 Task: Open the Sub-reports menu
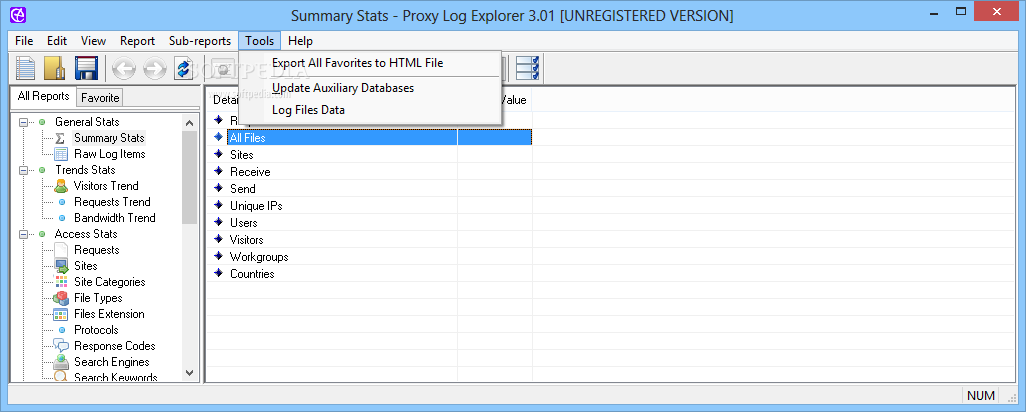click(x=200, y=41)
